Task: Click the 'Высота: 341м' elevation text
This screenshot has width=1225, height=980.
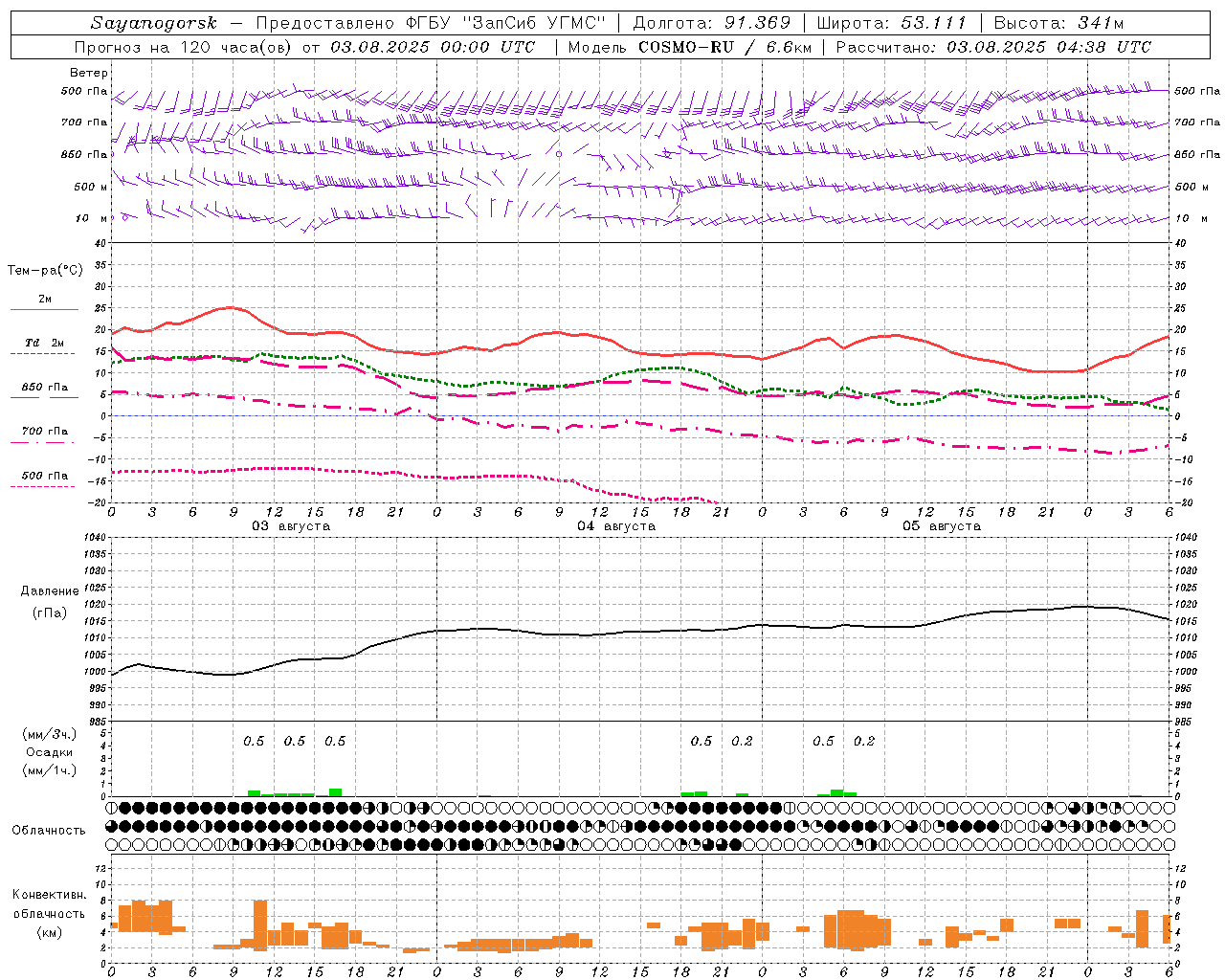Action: click(1058, 23)
